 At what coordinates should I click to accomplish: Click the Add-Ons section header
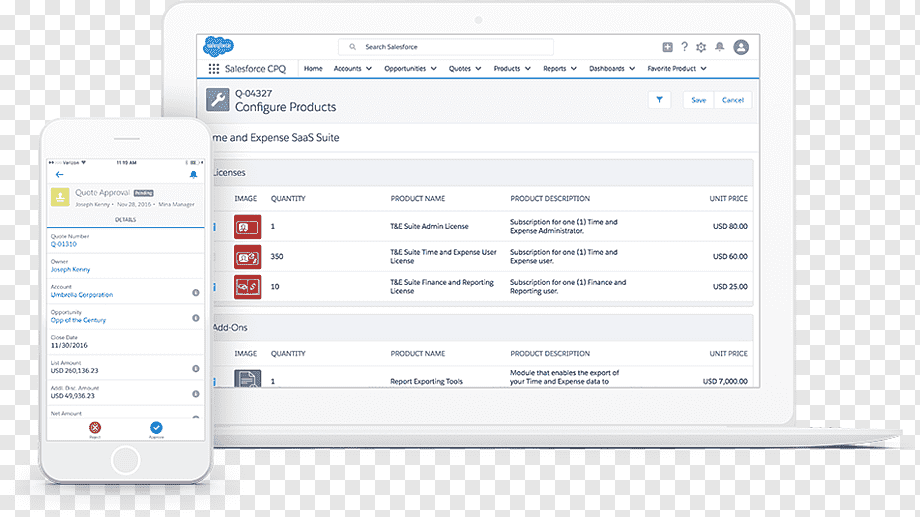[482, 327]
